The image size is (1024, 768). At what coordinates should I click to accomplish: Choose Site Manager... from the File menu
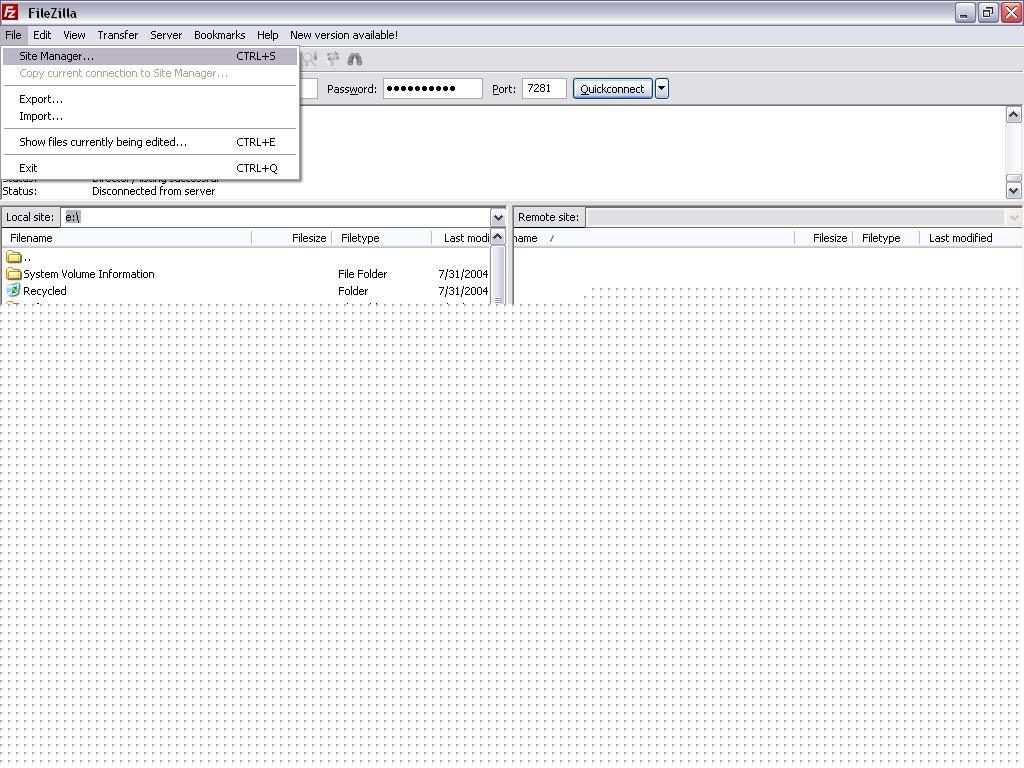coord(150,56)
